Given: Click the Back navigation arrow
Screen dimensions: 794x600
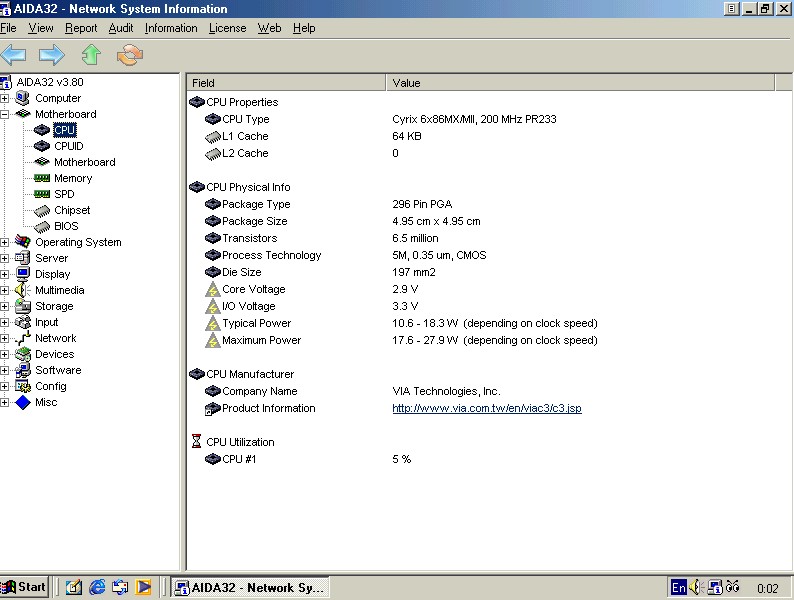Looking at the screenshot, I should click(x=14, y=55).
